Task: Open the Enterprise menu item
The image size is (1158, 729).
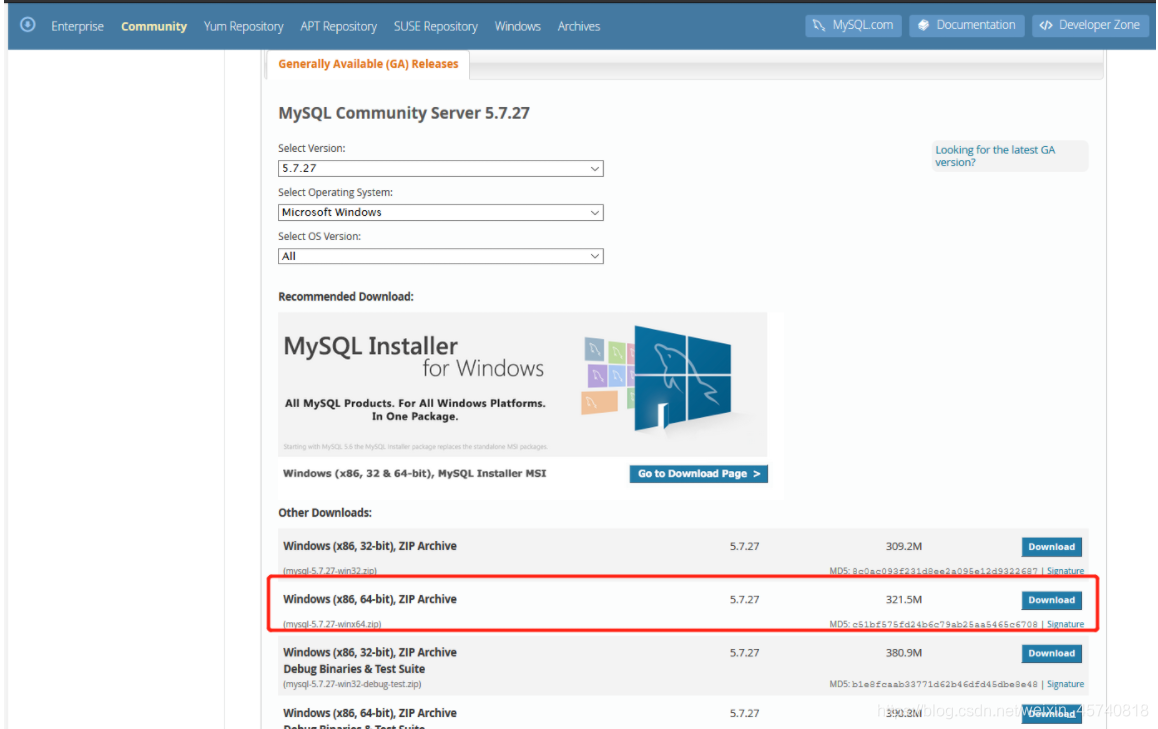Action: 78,26
